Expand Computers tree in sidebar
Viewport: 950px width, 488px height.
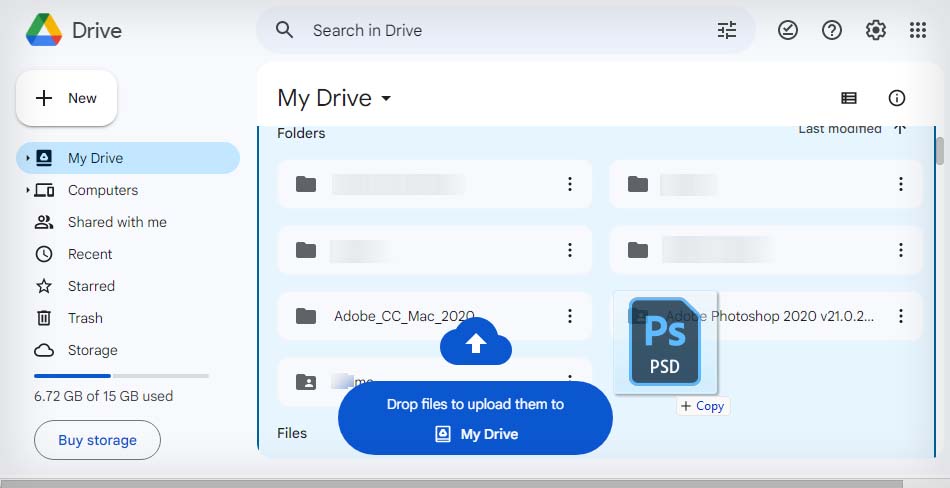coord(27,190)
